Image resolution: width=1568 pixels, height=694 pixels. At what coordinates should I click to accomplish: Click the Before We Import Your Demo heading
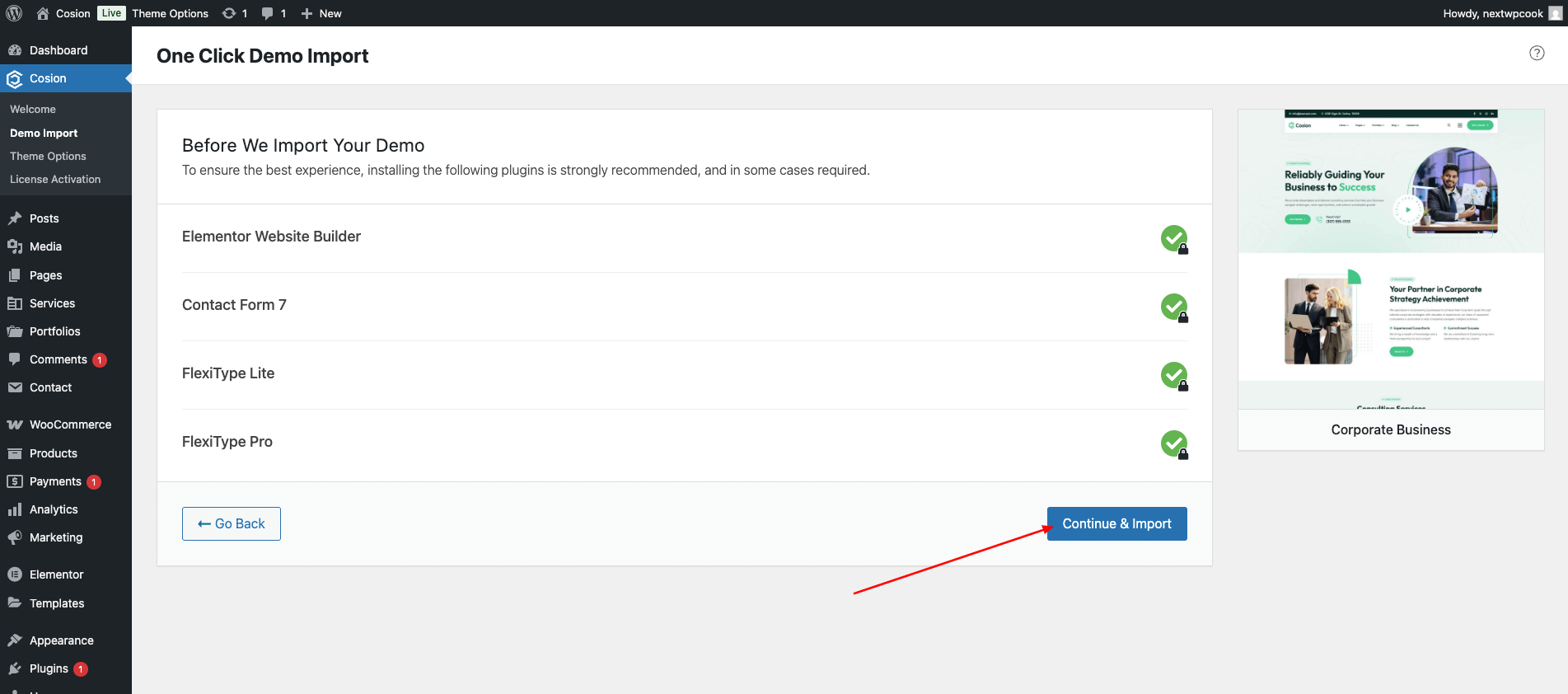[303, 145]
